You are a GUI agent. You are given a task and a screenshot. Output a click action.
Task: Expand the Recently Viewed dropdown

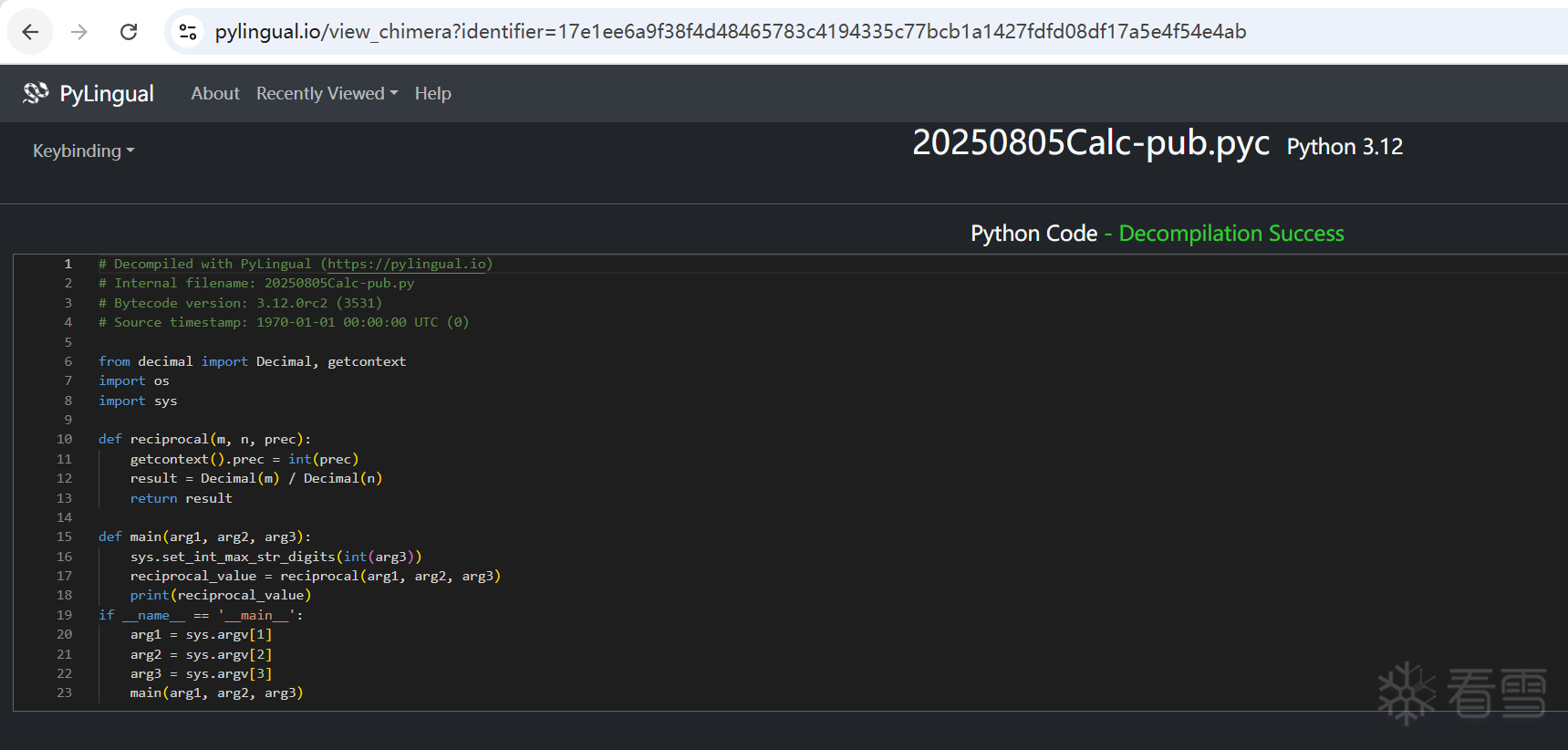tap(327, 94)
